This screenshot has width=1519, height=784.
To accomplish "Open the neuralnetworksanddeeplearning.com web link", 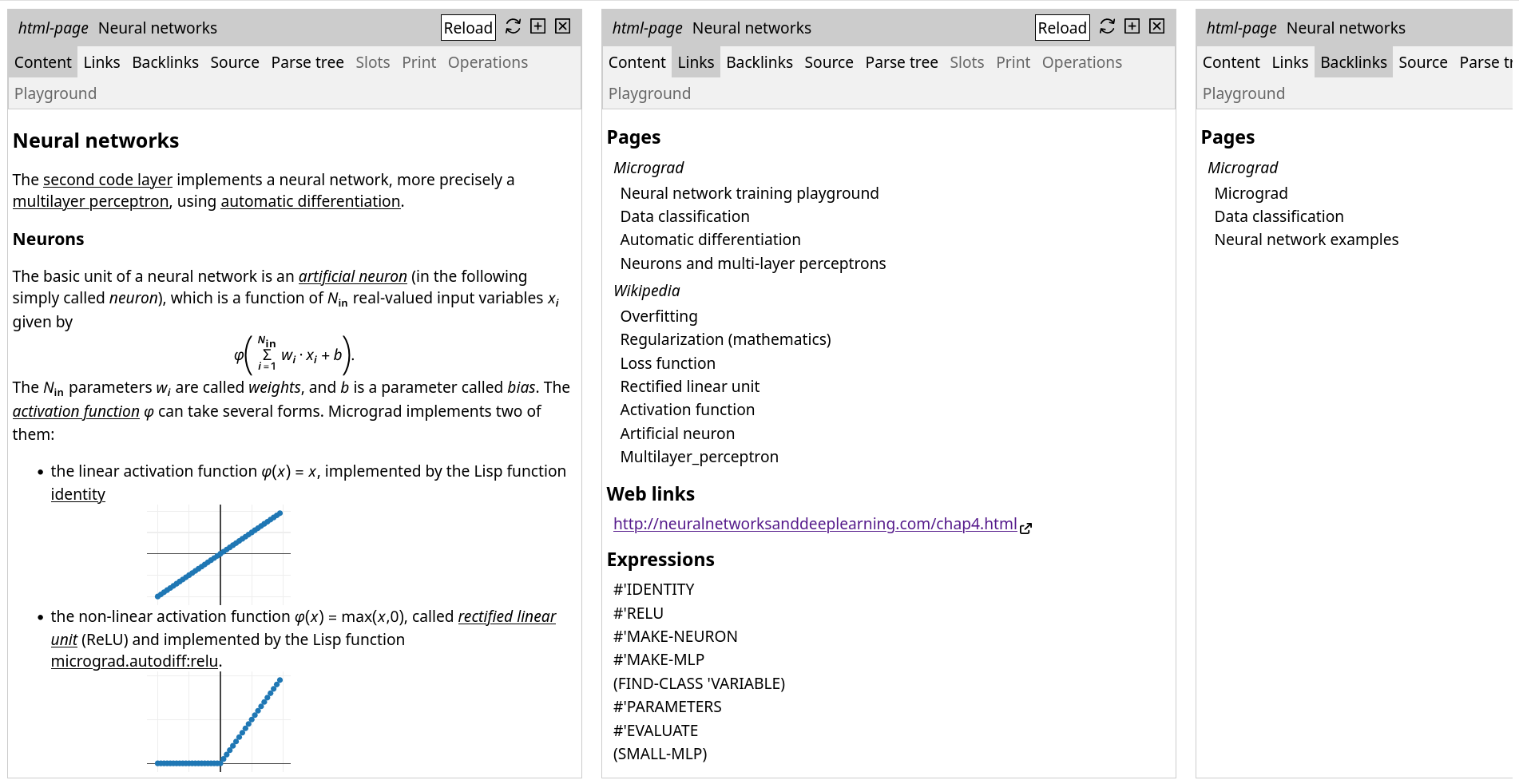I will point(815,524).
